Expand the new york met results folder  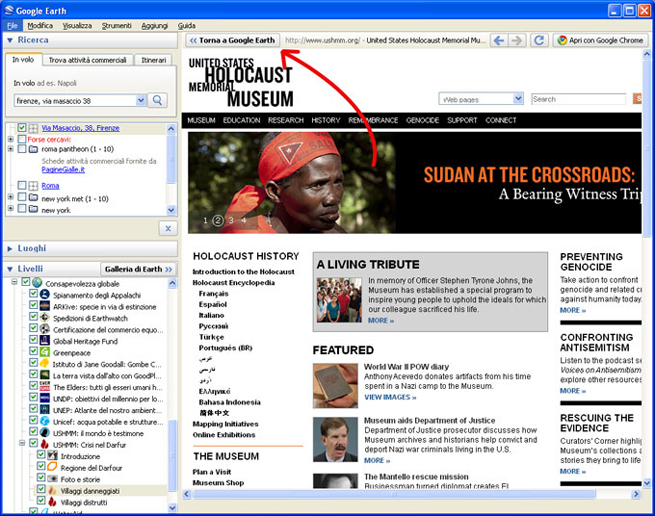pos(10,197)
